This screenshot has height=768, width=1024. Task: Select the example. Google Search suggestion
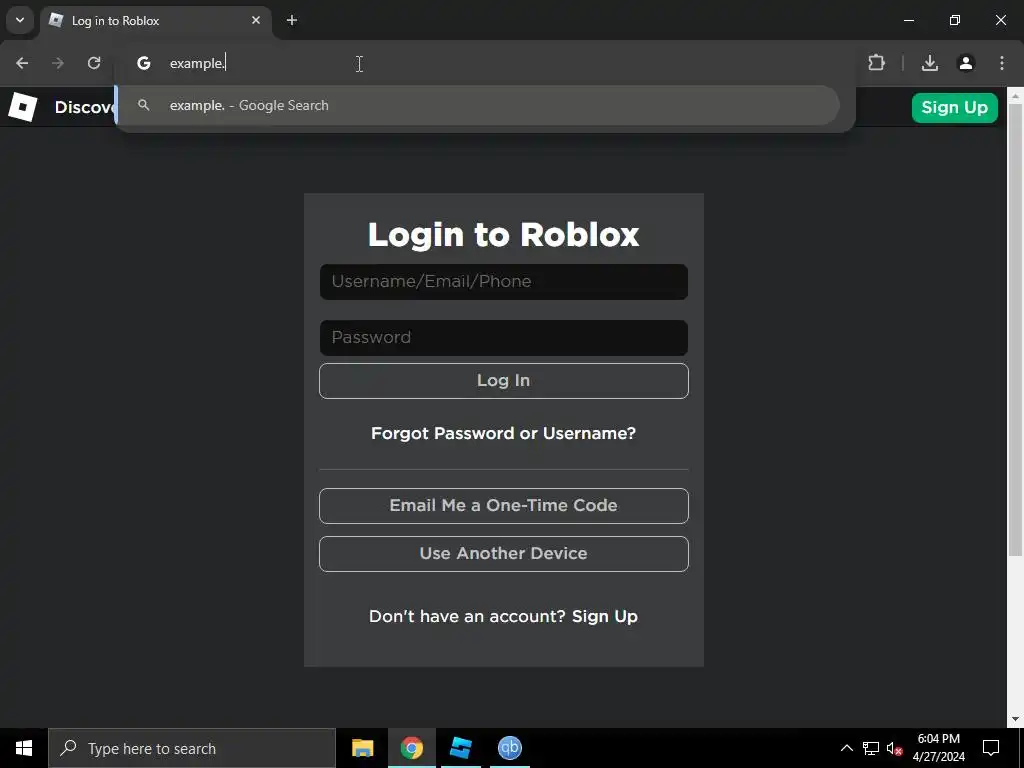click(x=478, y=105)
